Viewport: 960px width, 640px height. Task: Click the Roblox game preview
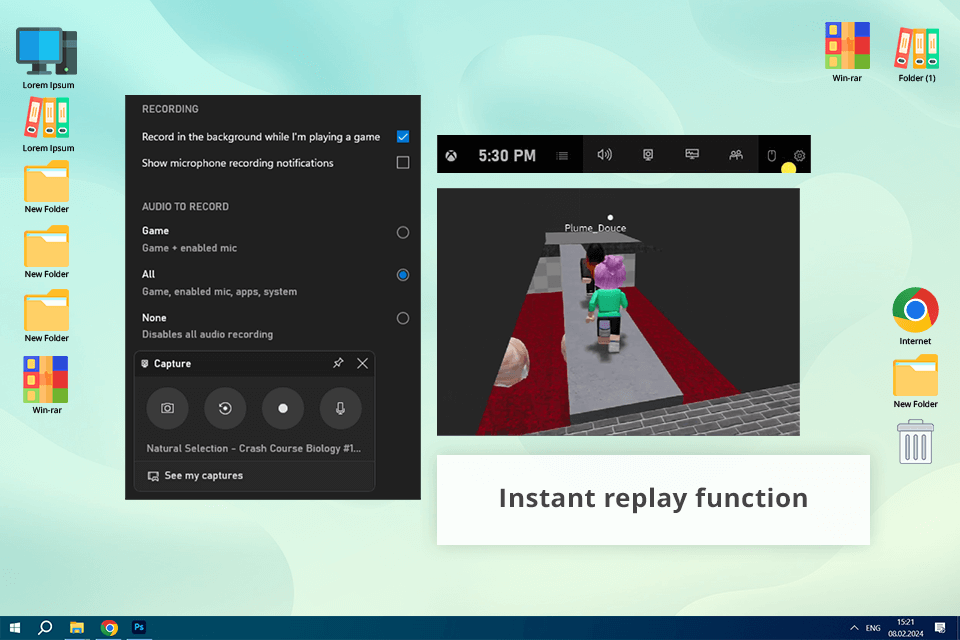(618, 312)
